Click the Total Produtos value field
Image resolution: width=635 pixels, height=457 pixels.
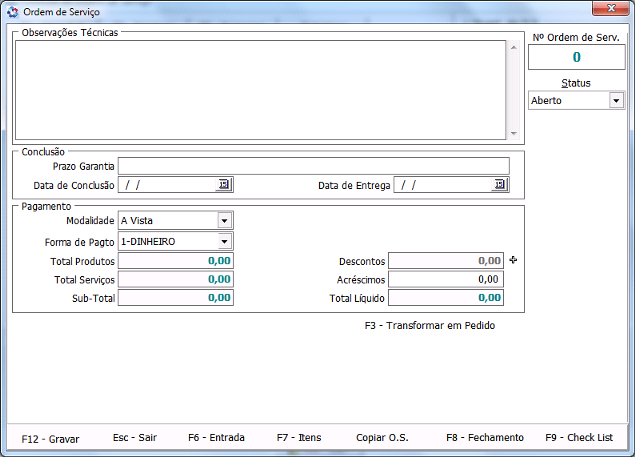tap(176, 261)
